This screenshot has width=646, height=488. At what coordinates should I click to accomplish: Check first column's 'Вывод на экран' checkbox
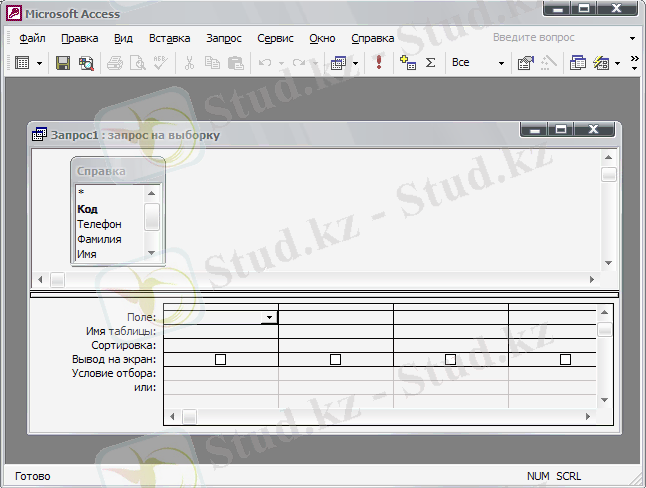coord(220,359)
